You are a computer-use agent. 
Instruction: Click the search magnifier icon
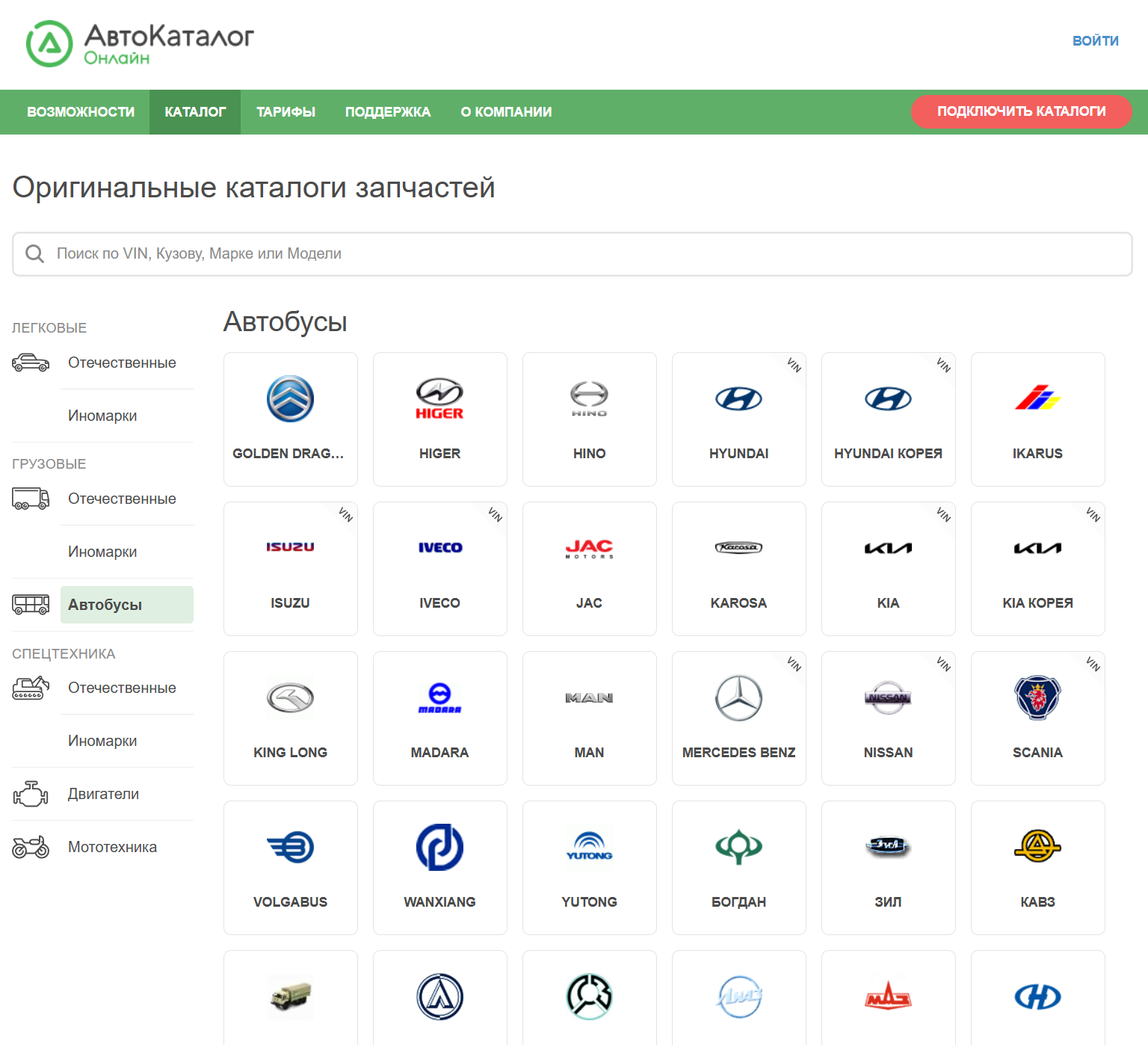pyautogui.click(x=34, y=254)
